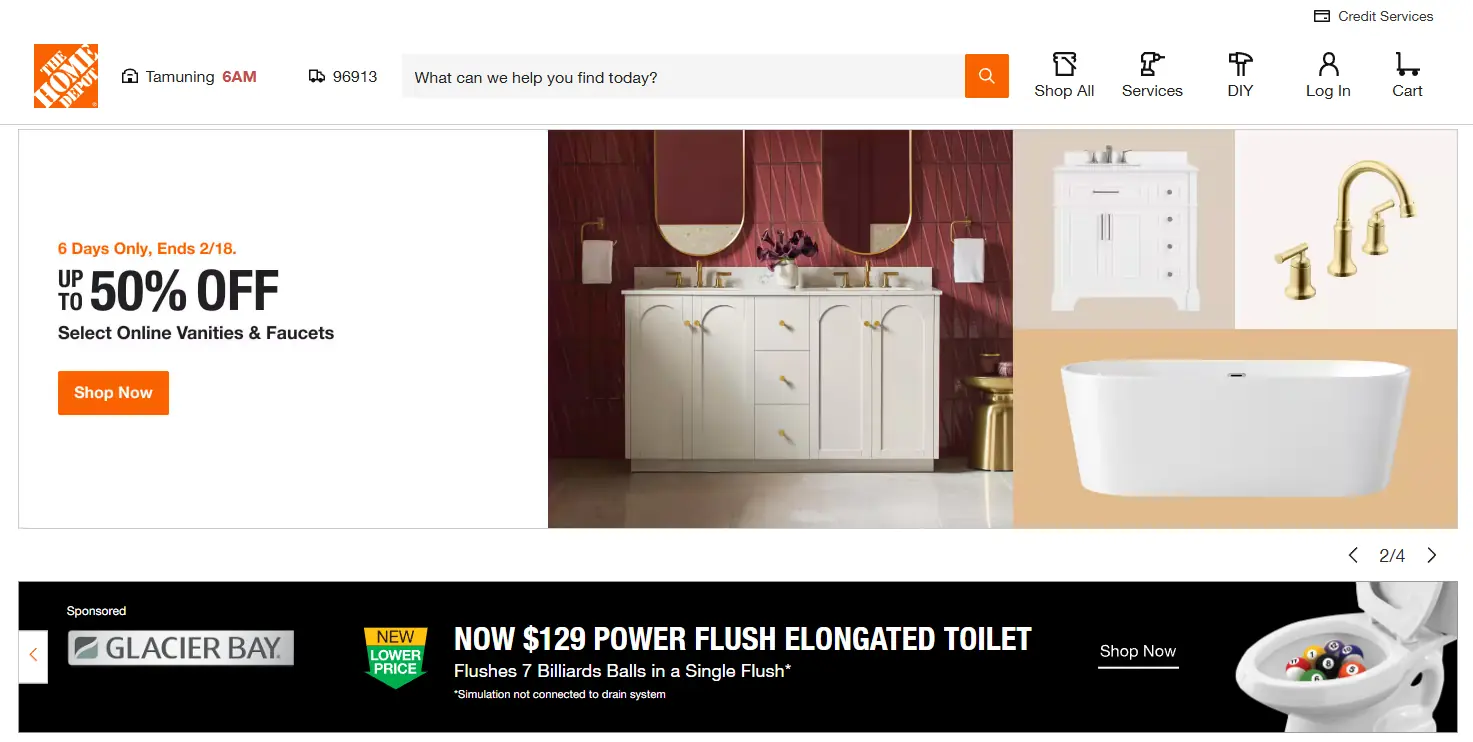This screenshot has height=742, width=1473.
Task: Click the orange search magnifier button
Action: [987, 76]
